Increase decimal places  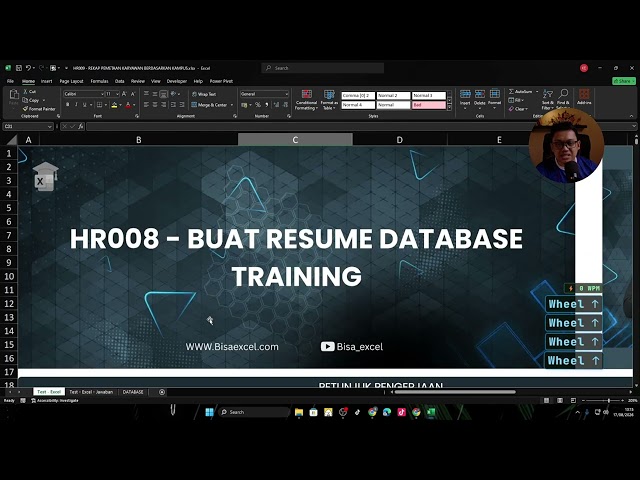click(x=276, y=105)
